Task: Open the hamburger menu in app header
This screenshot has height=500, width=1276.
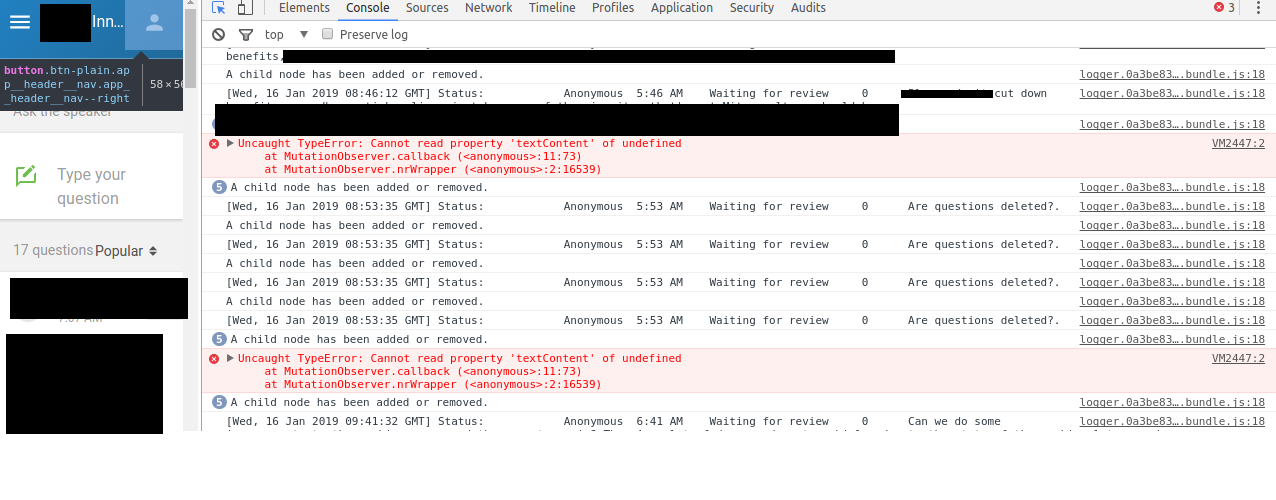Action: tap(20, 22)
